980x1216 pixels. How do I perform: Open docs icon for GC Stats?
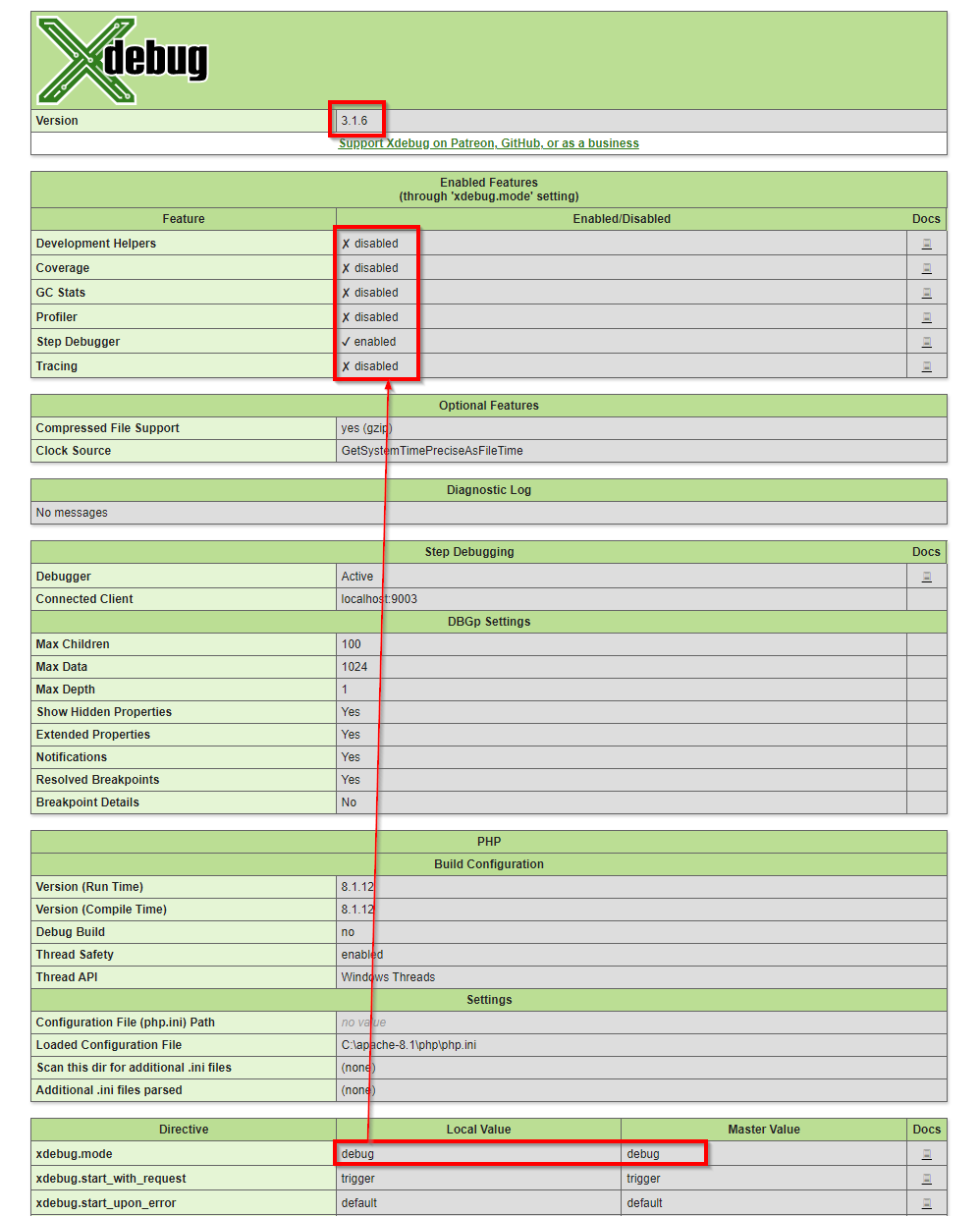pyautogui.click(x=926, y=293)
